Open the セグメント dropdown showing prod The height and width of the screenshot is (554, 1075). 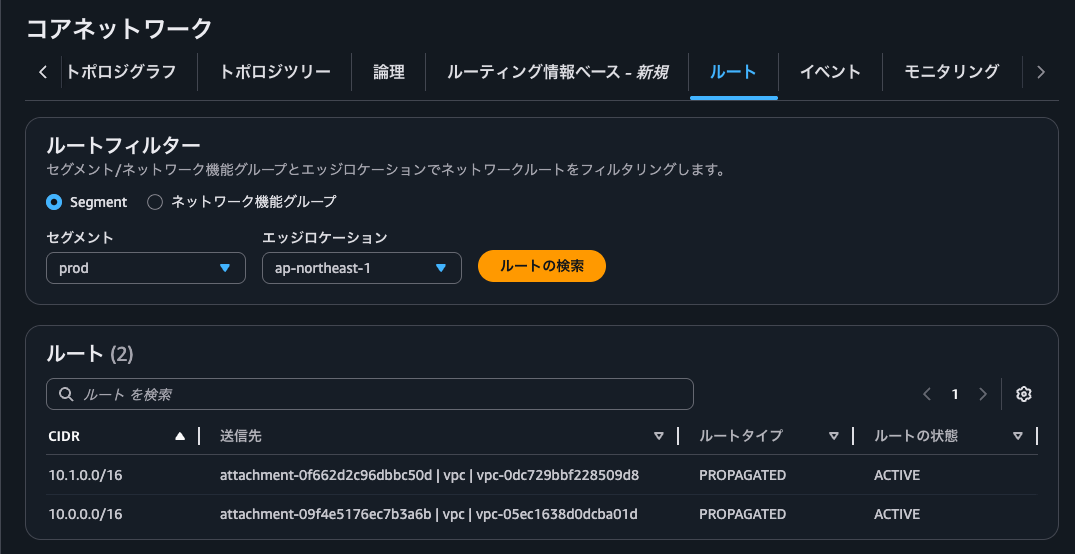coord(146,268)
